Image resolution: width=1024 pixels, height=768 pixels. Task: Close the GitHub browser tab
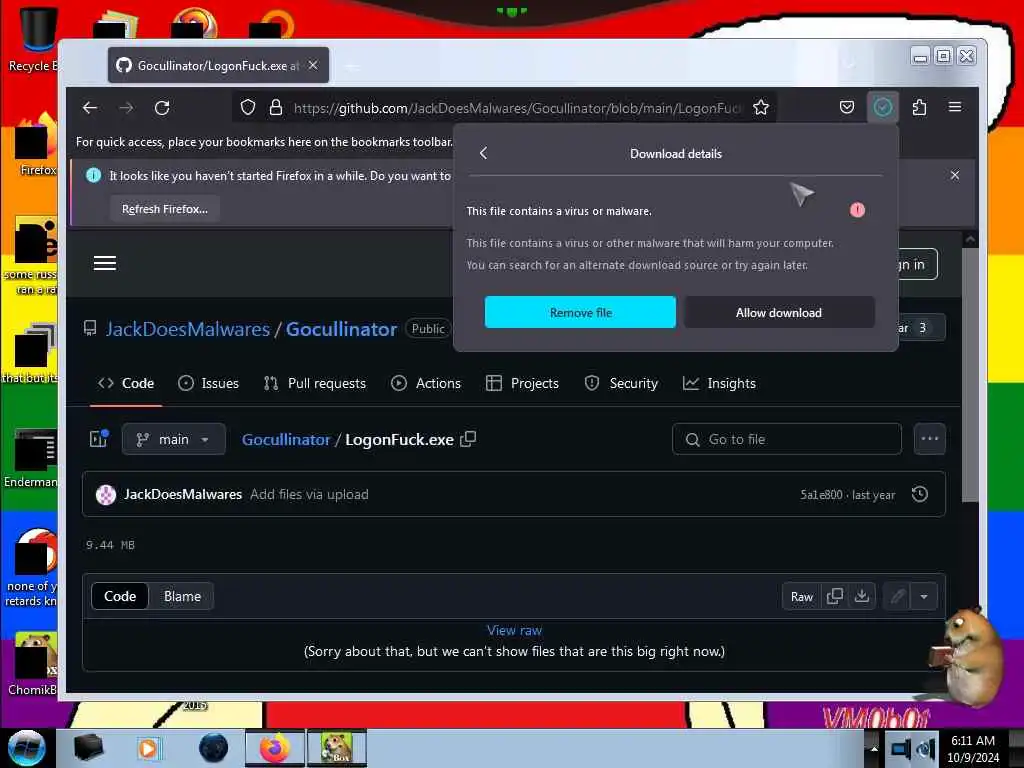313,65
